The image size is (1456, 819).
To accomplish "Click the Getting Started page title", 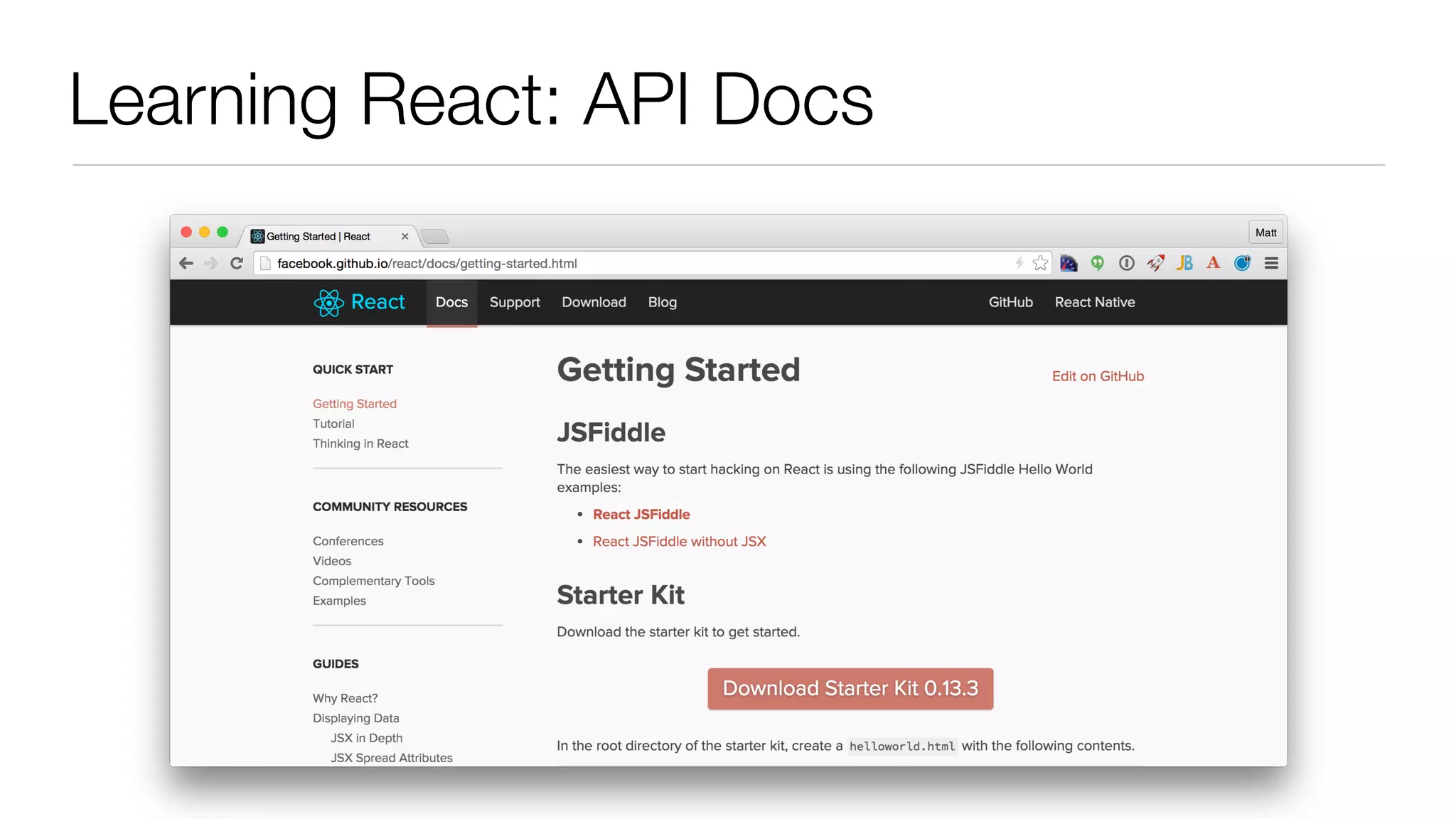I will tap(679, 370).
